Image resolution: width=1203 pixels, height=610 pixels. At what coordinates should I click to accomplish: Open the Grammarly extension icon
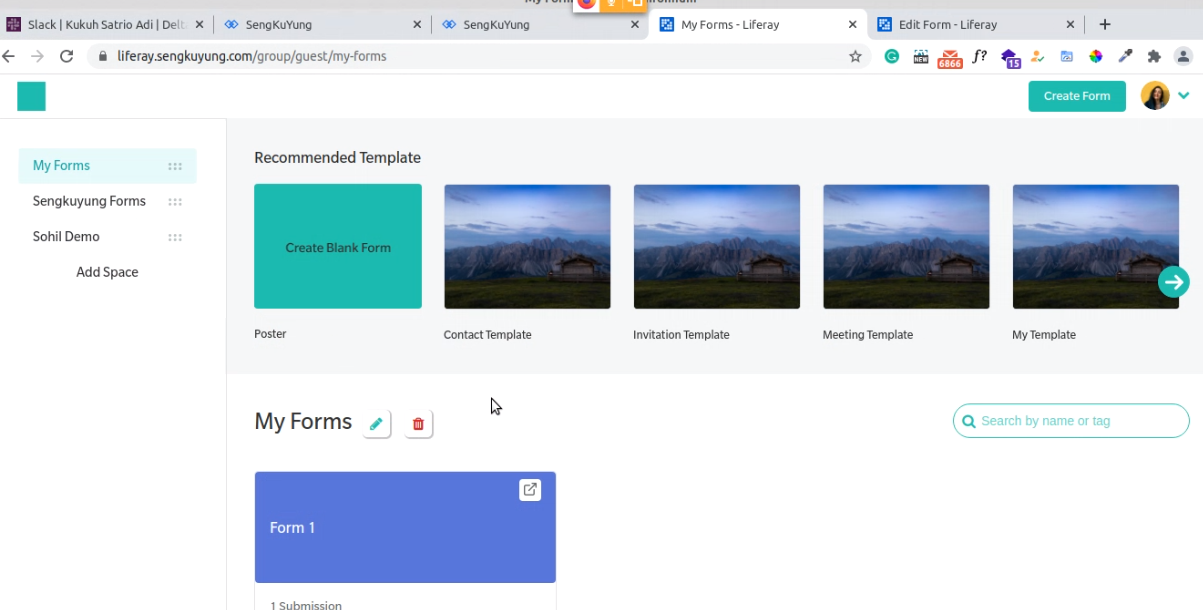[891, 56]
